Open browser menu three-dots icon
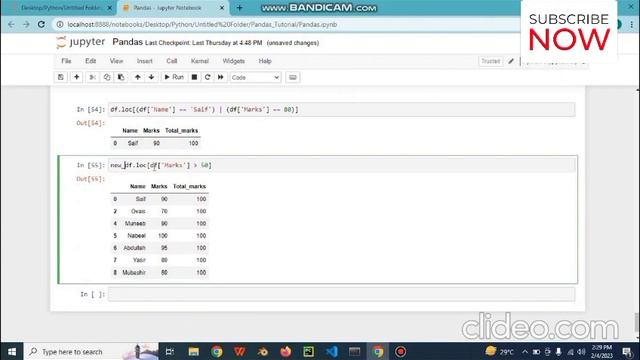The image size is (640, 360). [x=631, y=24]
